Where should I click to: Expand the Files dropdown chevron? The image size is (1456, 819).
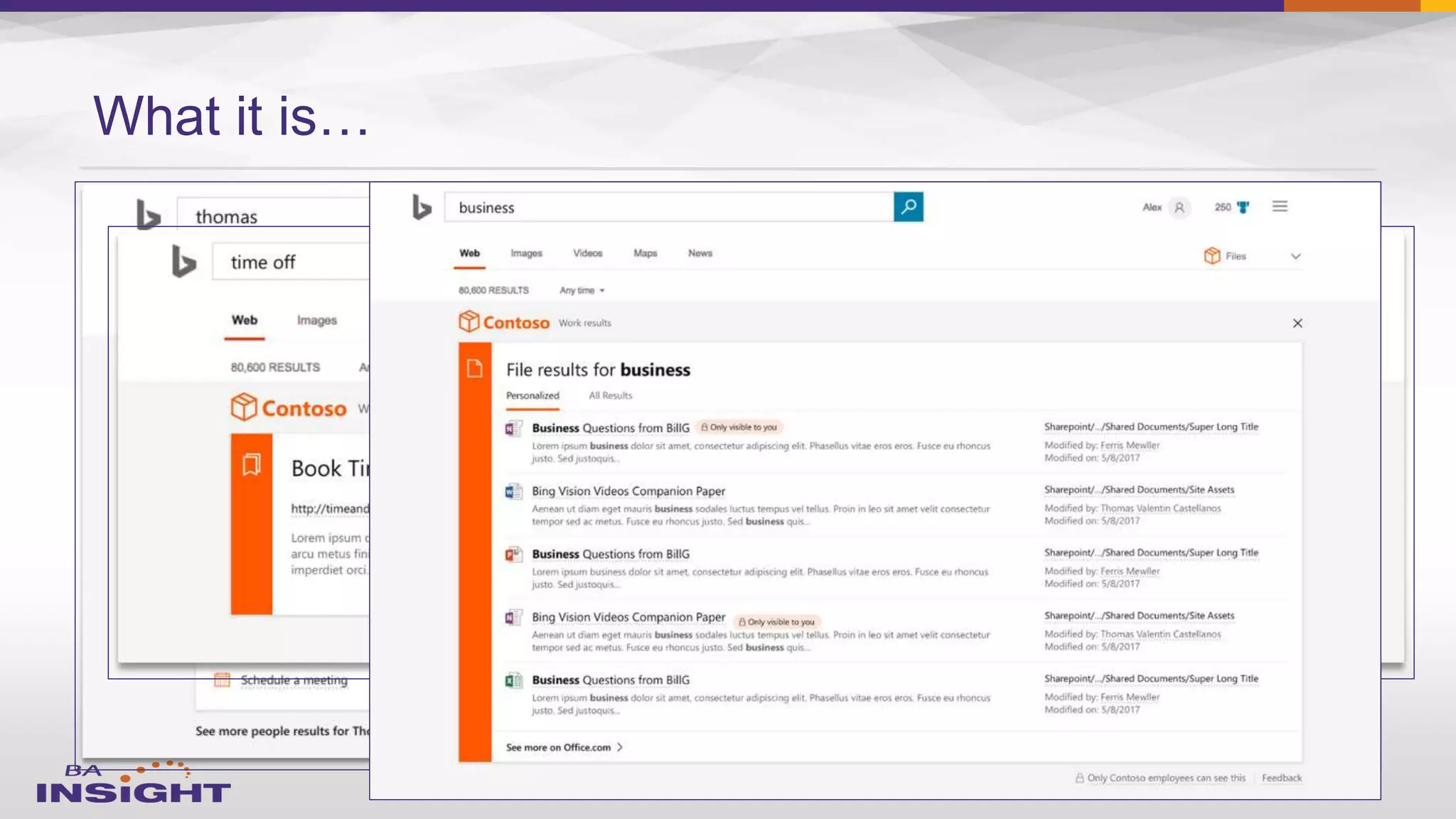click(1295, 257)
